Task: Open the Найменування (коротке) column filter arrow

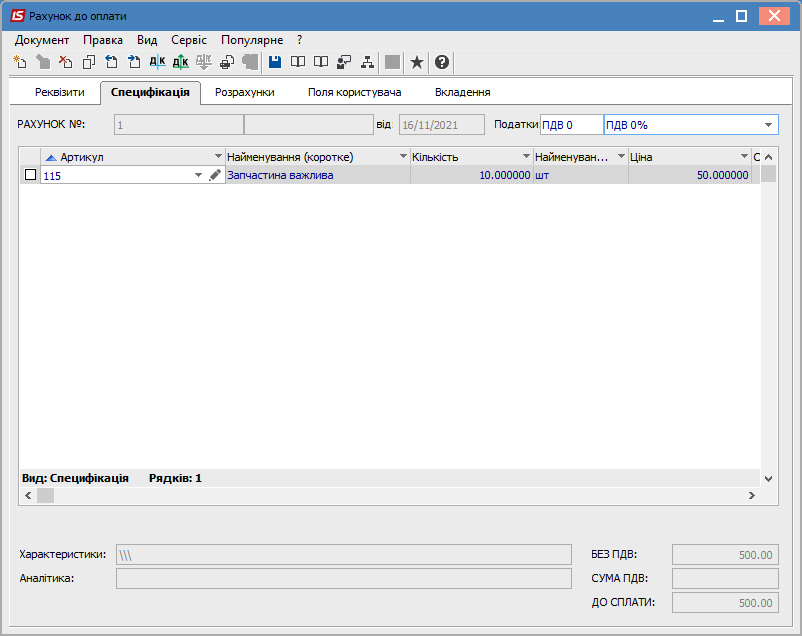Action: 404,156
